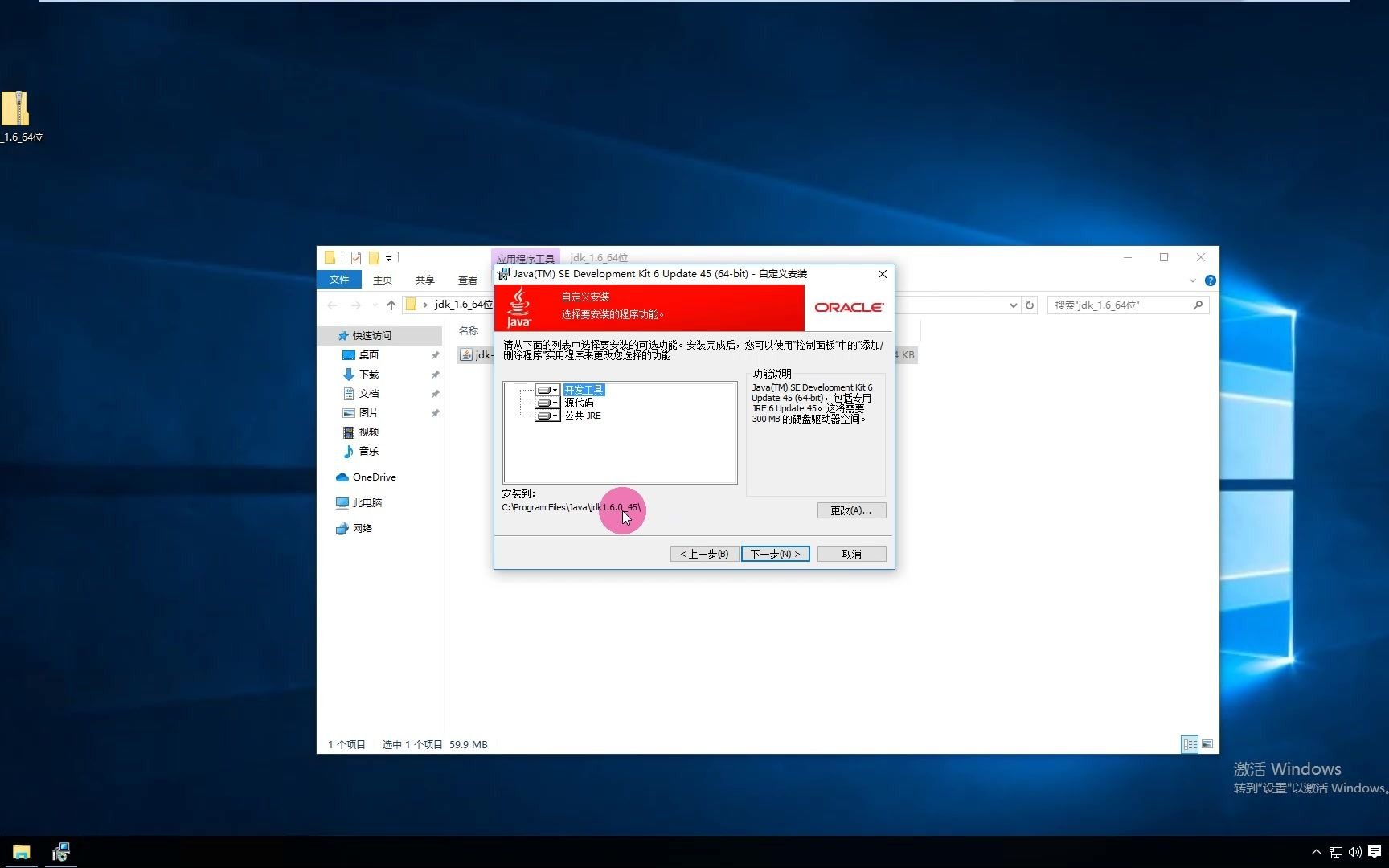
Task: Click the Explorer back arrow
Action: click(x=332, y=305)
